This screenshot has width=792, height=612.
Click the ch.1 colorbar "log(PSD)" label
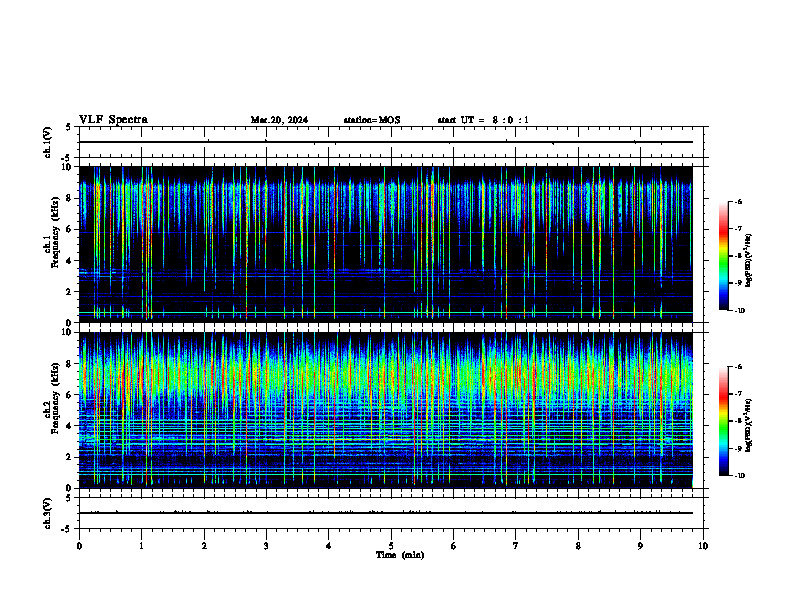point(748,260)
